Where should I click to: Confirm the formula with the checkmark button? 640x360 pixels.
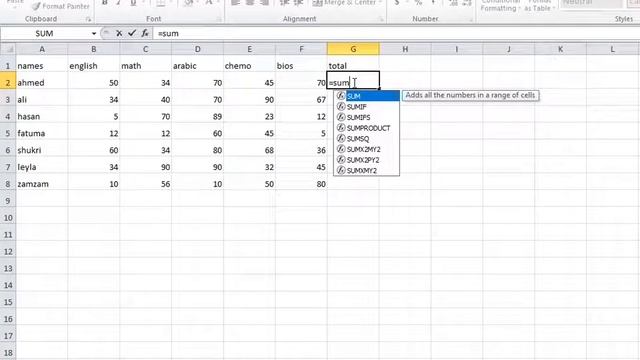coord(131,33)
